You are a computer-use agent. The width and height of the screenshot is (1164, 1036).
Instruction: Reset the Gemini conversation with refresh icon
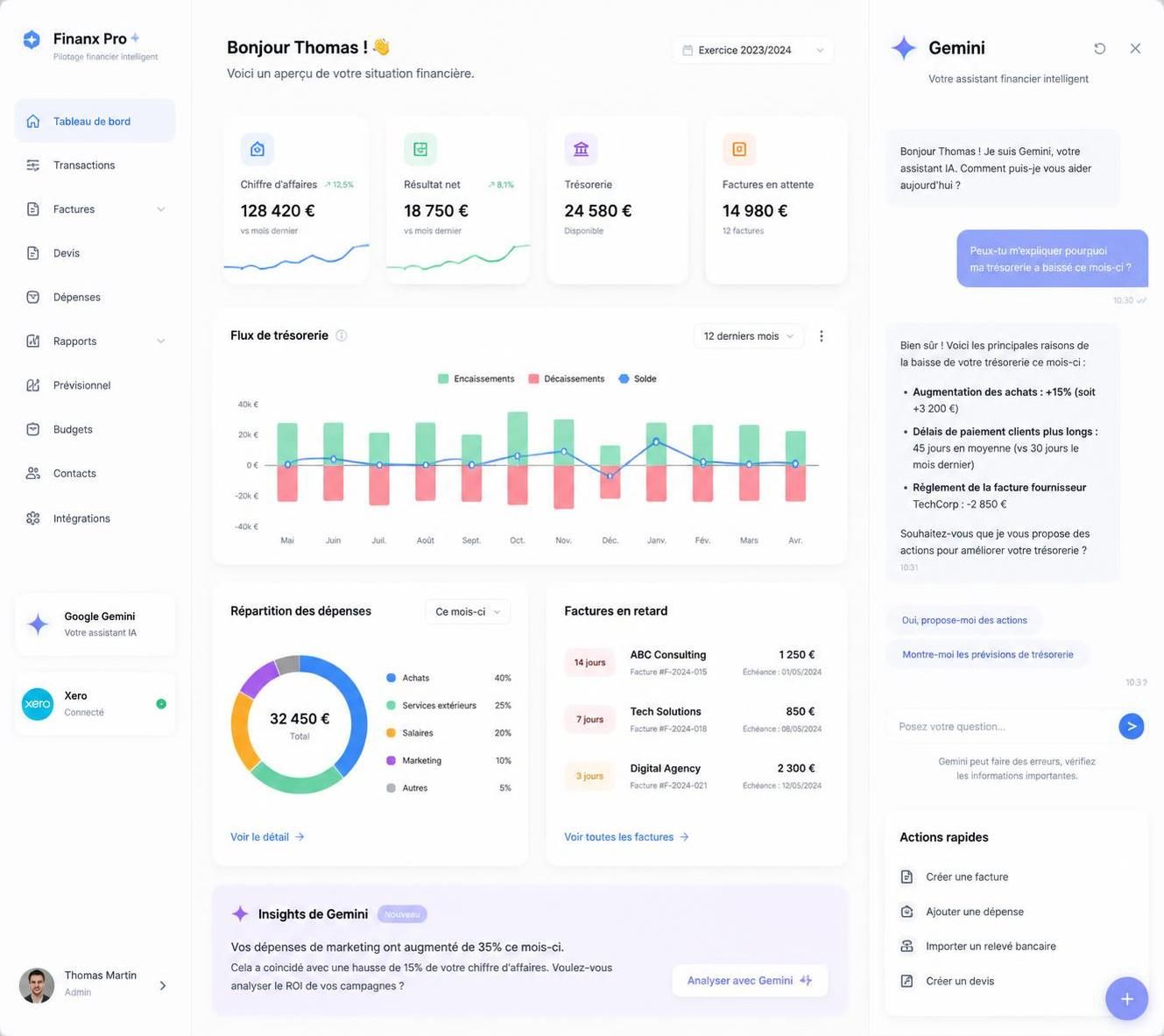pos(1100,48)
